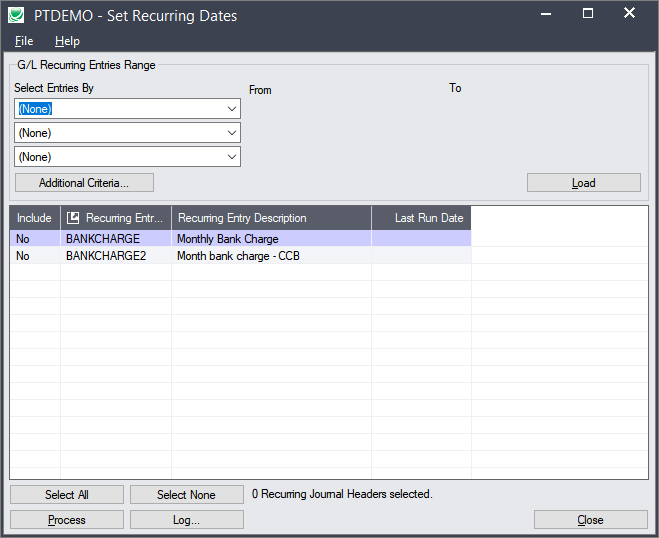This screenshot has height=538, width=659.
Task: Open the File menu
Action: [x=24, y=41]
